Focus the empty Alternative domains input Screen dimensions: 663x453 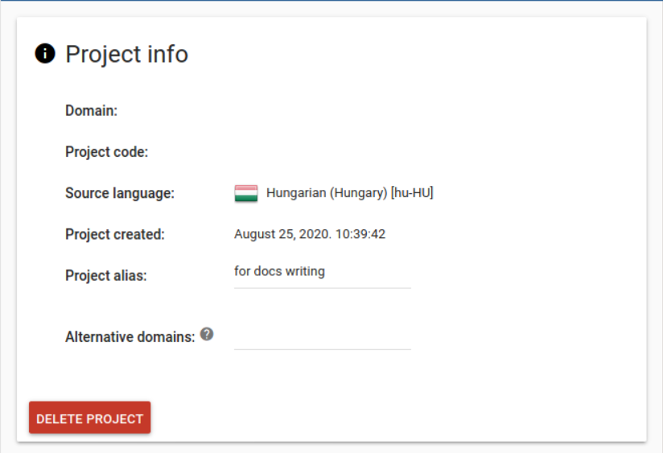[322, 335]
